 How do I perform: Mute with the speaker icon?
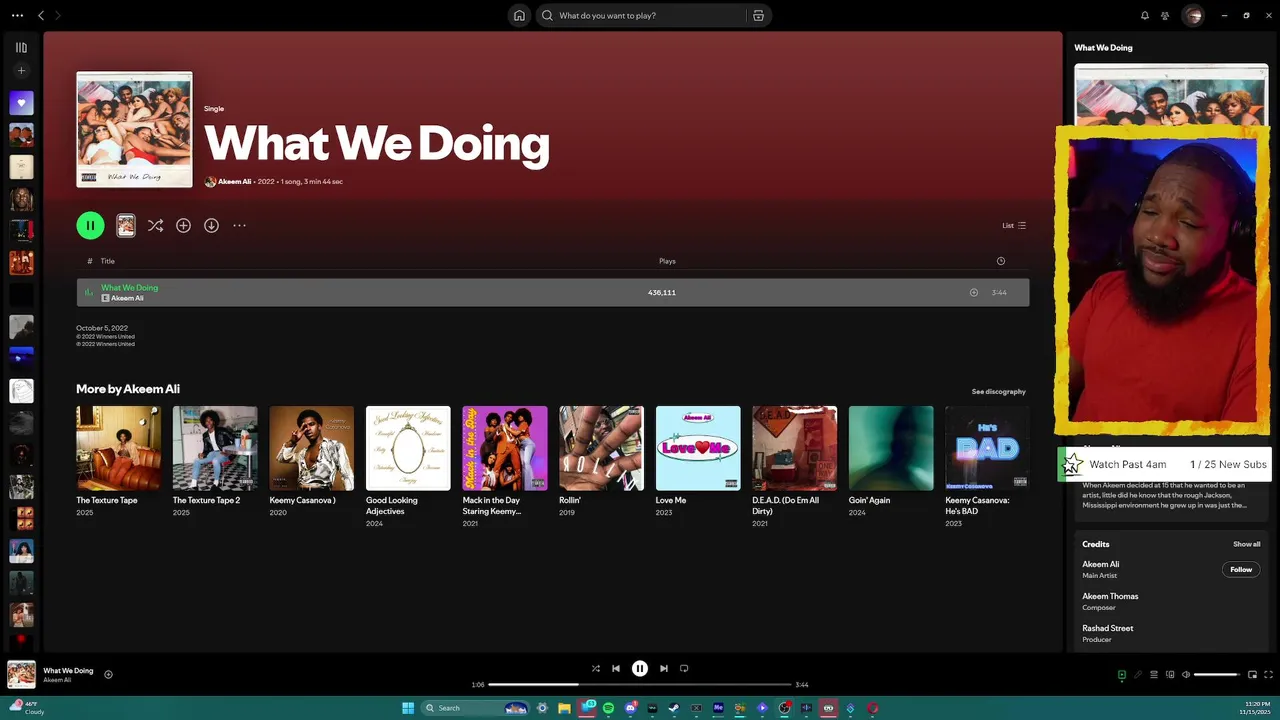(x=1186, y=674)
